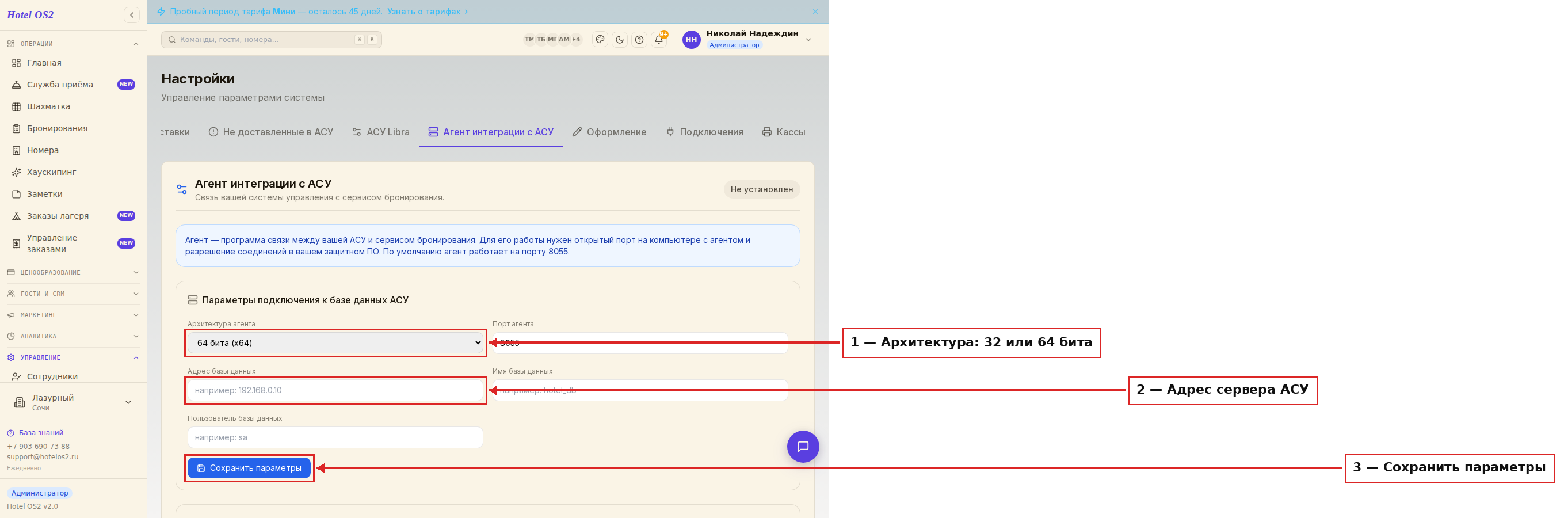Click the support@hotelos2.ru email
The image size is (1568, 518).
tap(43, 456)
